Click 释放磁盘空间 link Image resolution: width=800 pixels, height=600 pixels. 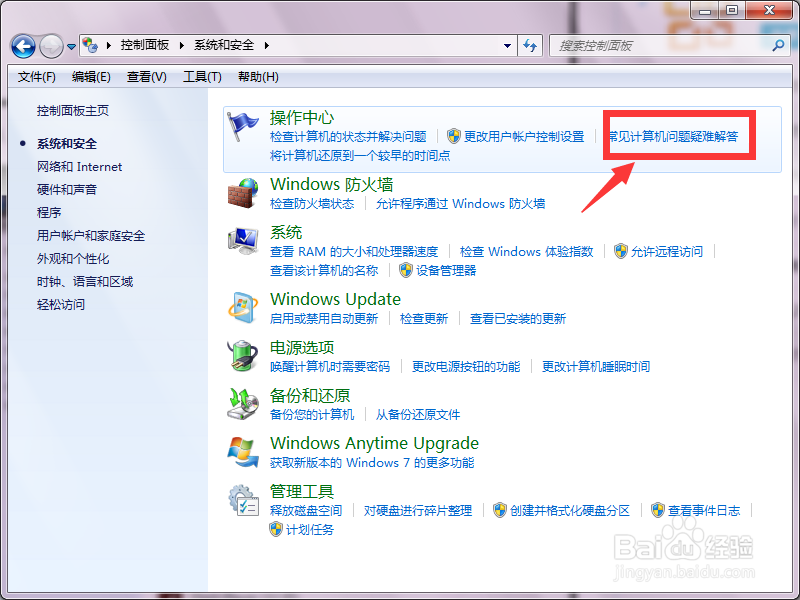point(306,510)
